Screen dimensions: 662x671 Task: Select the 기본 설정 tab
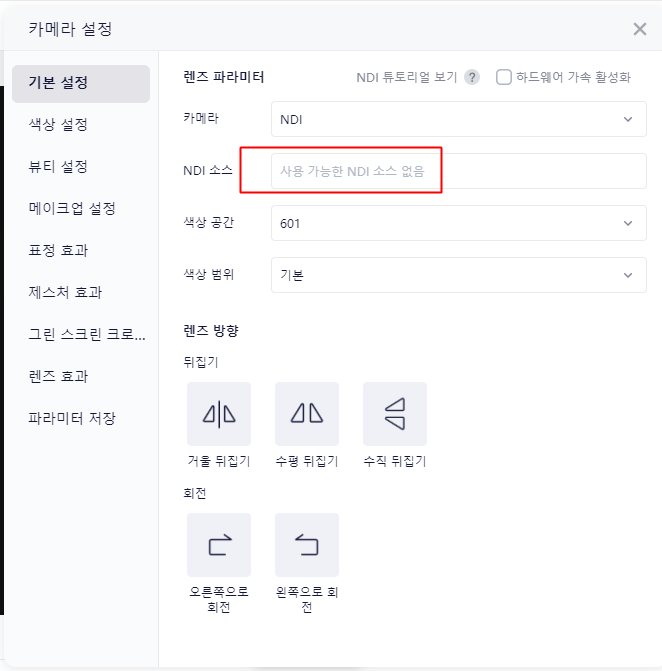click(81, 83)
